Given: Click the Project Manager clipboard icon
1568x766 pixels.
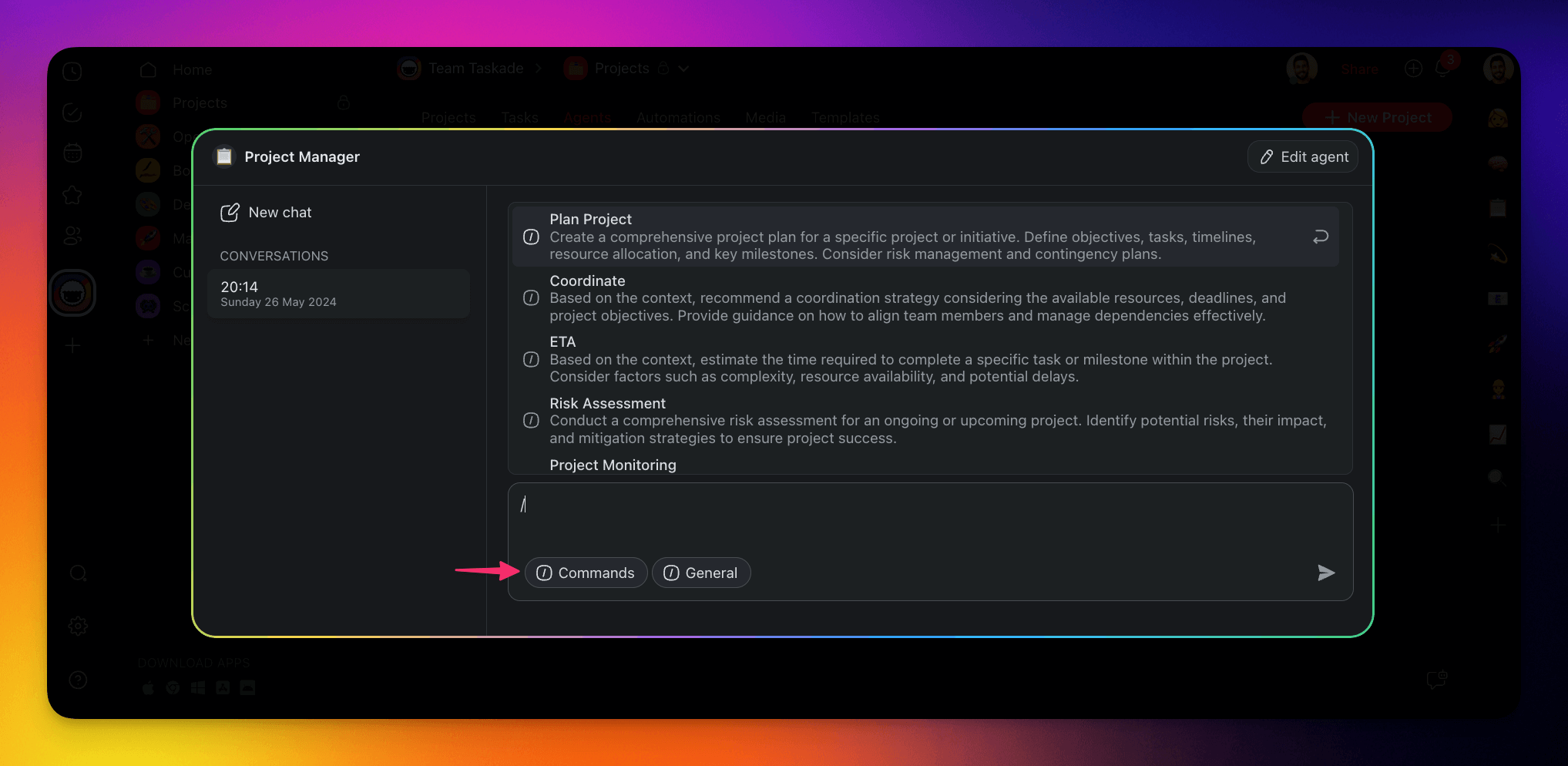Looking at the screenshot, I should [x=224, y=156].
